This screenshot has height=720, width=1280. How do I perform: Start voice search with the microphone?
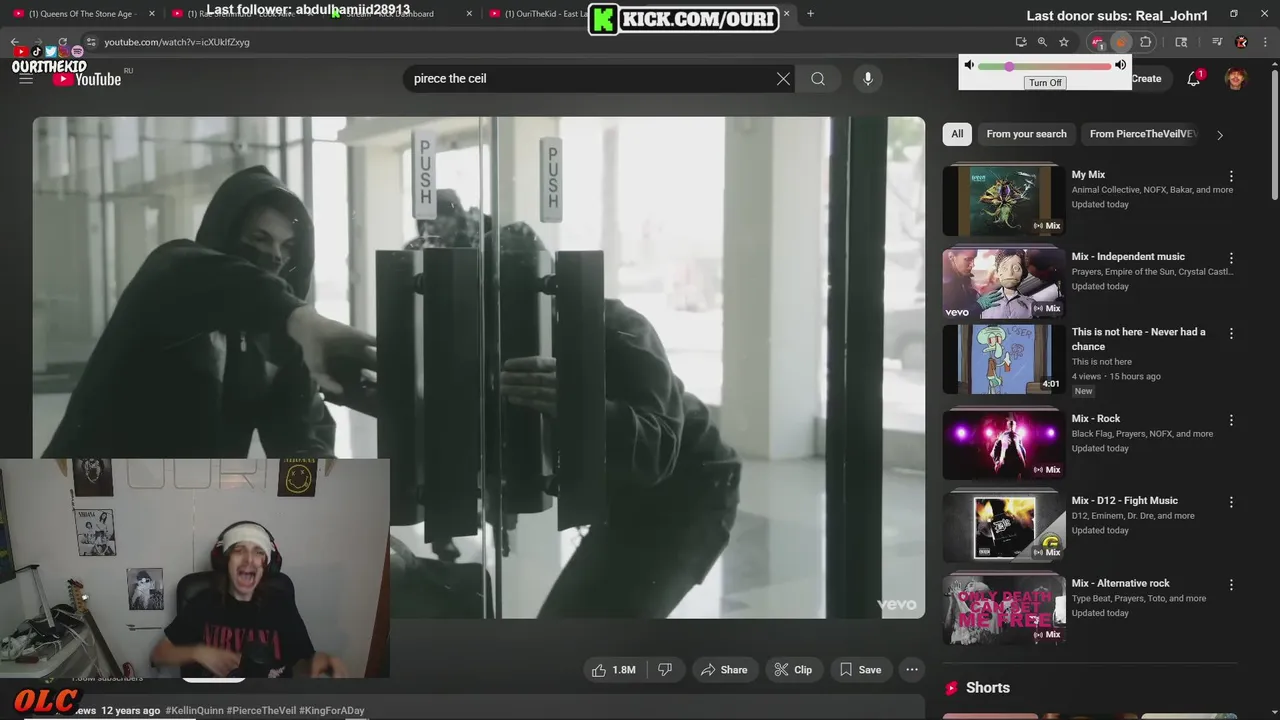click(868, 79)
